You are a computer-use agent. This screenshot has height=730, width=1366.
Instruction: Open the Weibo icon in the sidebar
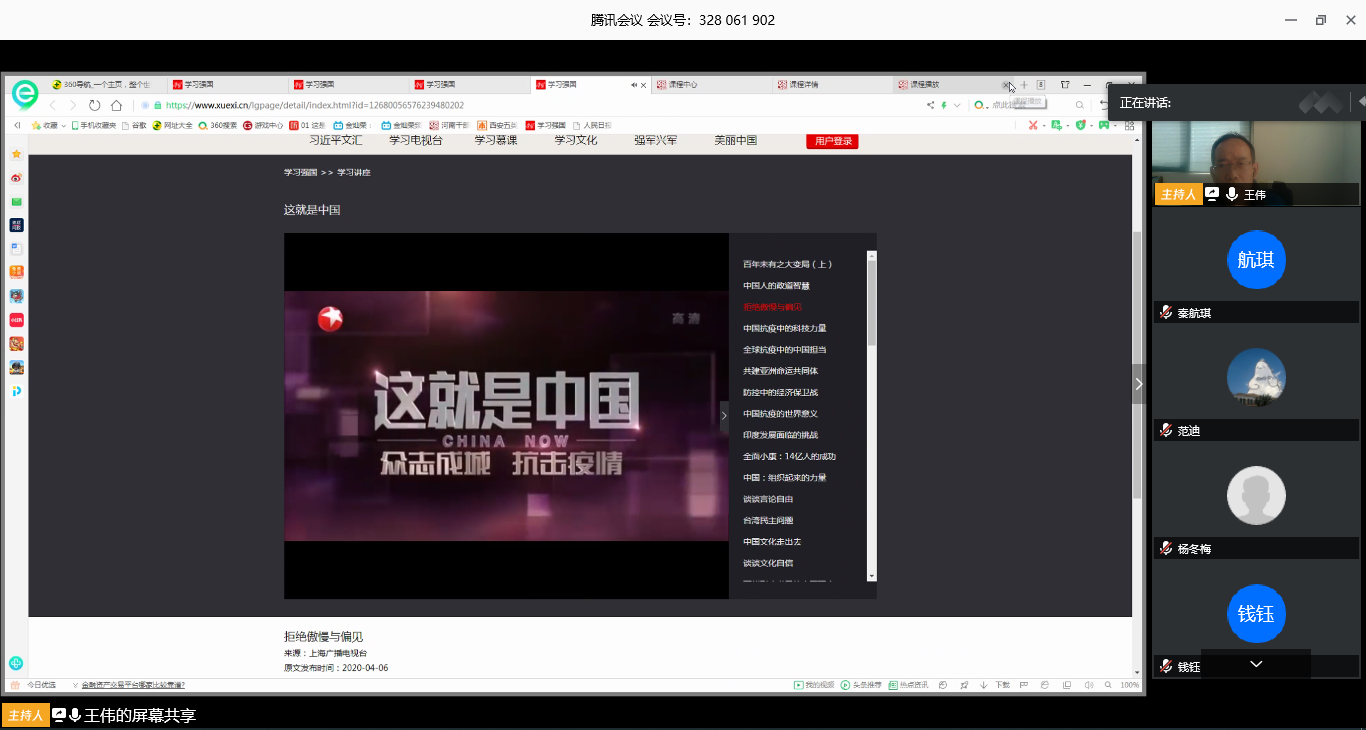point(16,178)
